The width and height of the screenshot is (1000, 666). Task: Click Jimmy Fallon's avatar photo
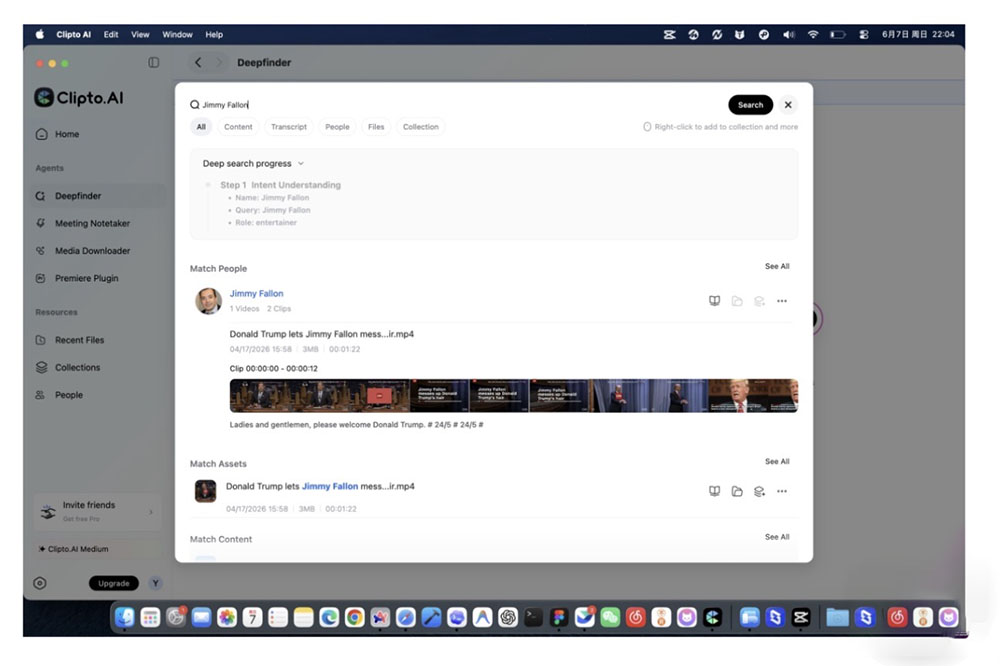coord(208,300)
